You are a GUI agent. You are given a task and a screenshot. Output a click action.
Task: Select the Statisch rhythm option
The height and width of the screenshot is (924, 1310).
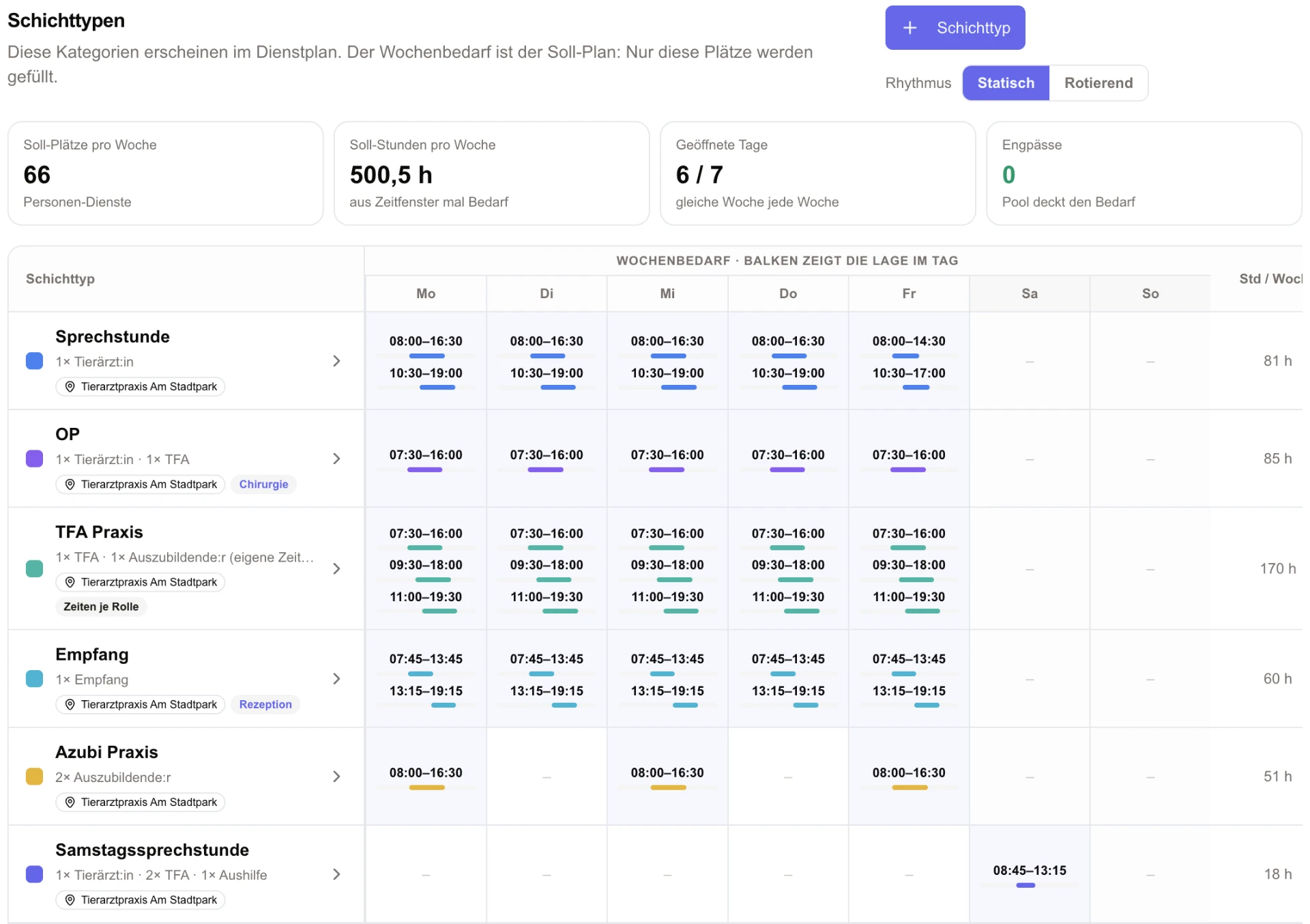1006,83
